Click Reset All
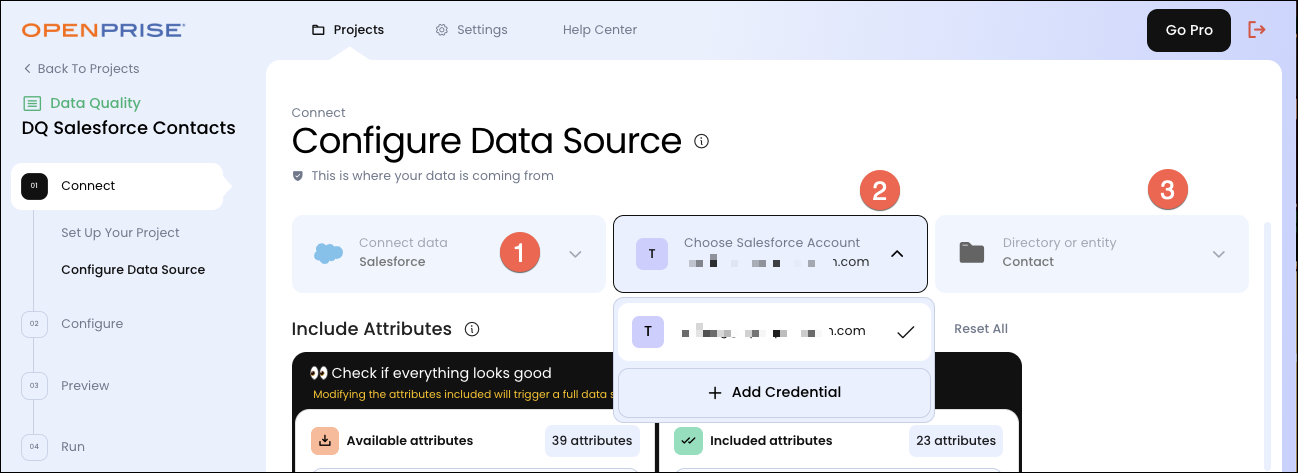The width and height of the screenshot is (1298, 473). [981, 329]
